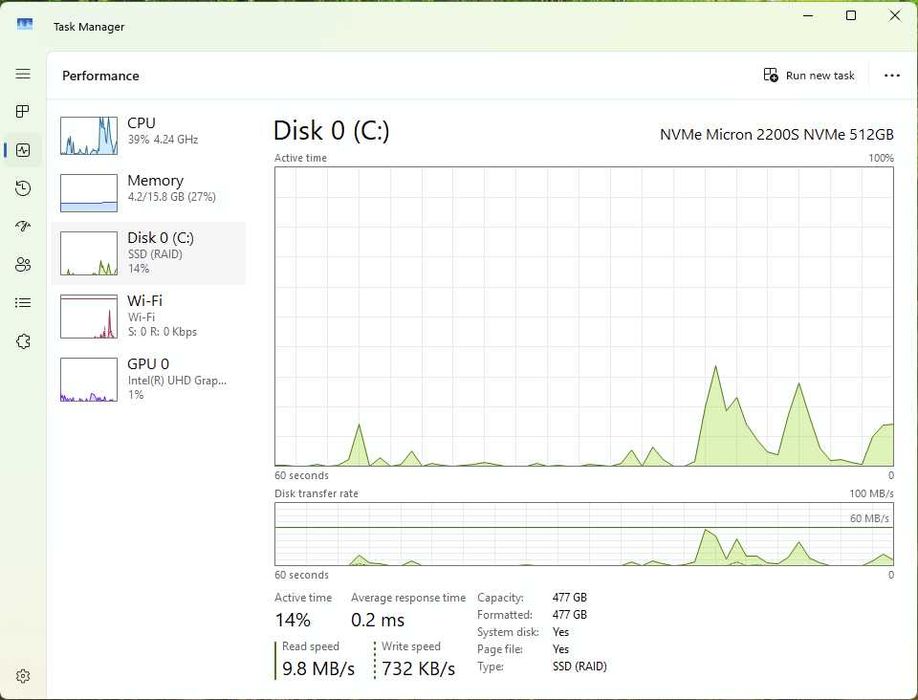Click the '732 KB/s' write speed value

tap(418, 668)
